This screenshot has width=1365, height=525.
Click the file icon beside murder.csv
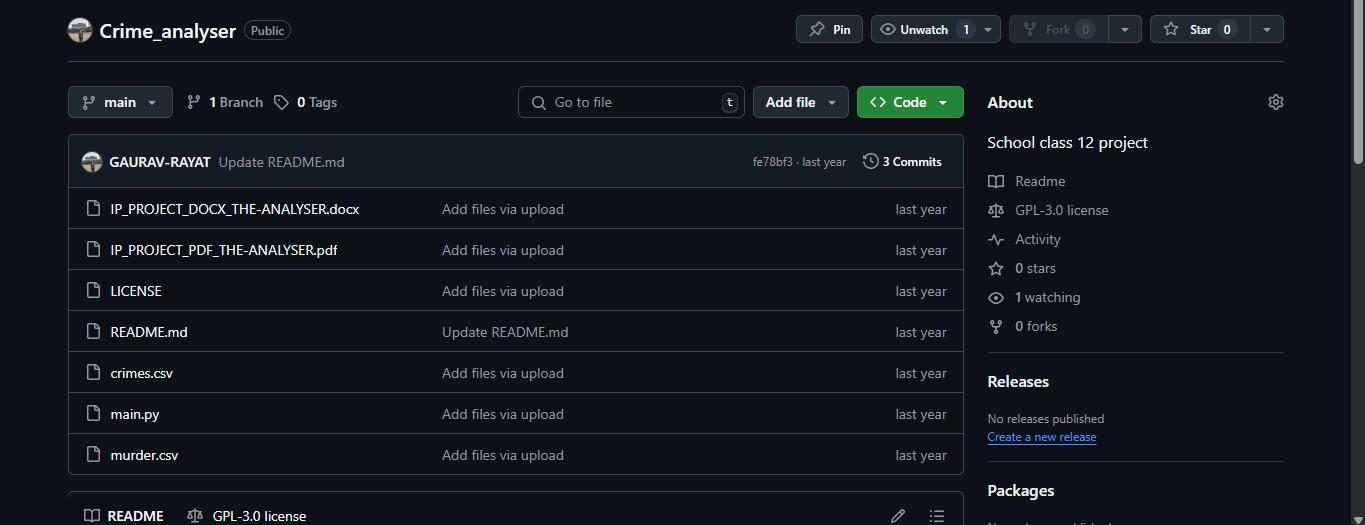point(93,455)
